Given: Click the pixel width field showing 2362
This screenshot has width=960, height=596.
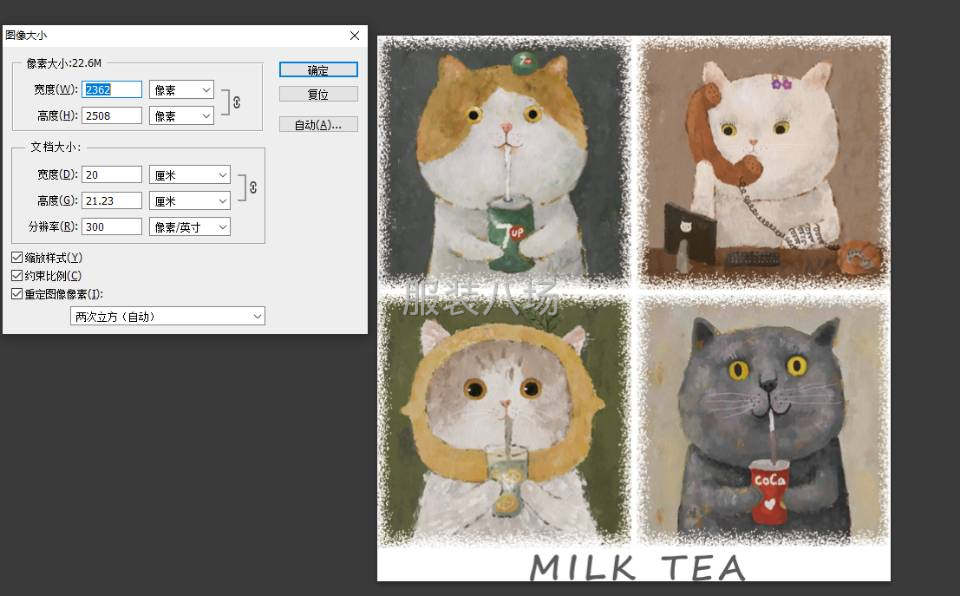Looking at the screenshot, I should click(111, 90).
